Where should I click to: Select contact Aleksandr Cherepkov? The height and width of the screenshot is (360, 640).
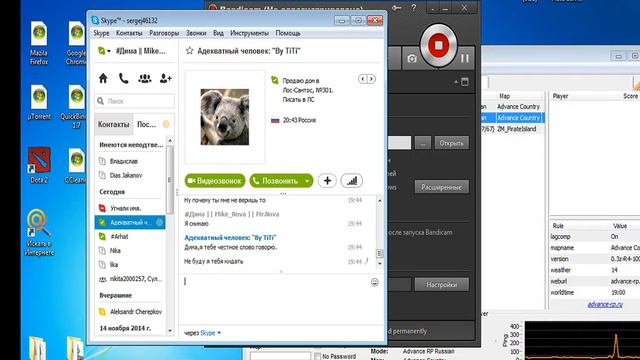point(131,312)
